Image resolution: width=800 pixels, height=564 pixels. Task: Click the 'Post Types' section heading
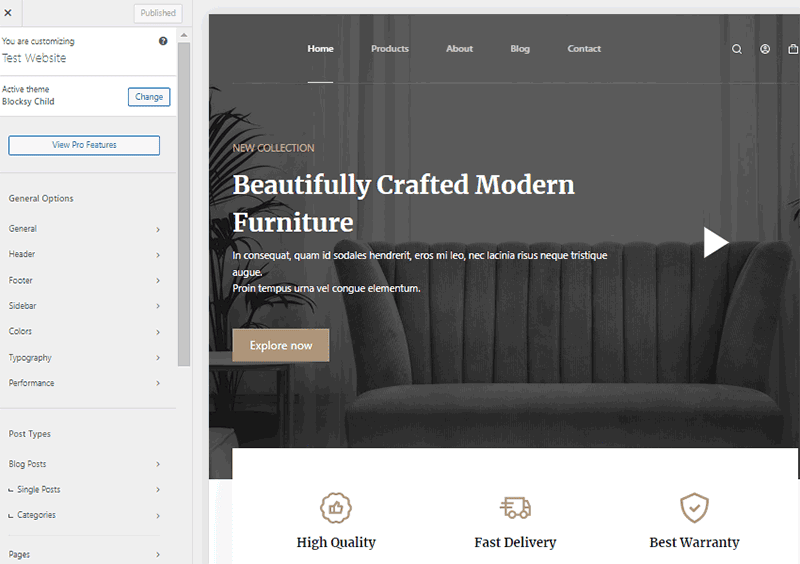click(30, 434)
